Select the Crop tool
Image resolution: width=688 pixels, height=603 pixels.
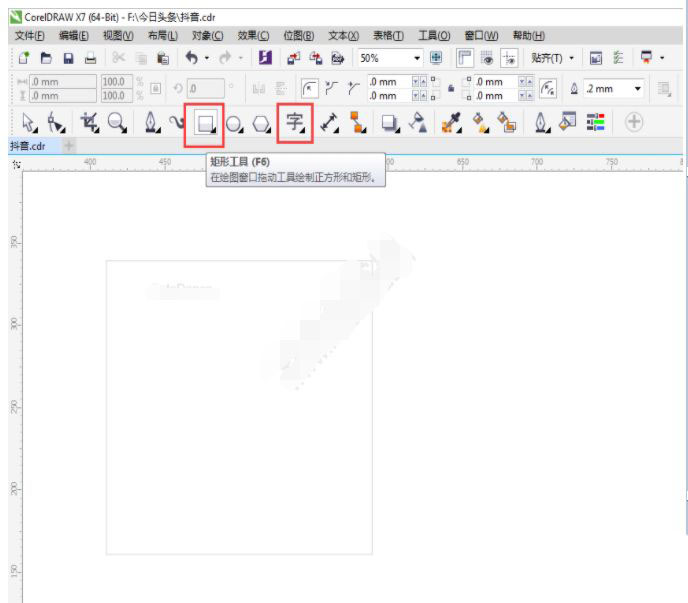pyautogui.click(x=88, y=123)
